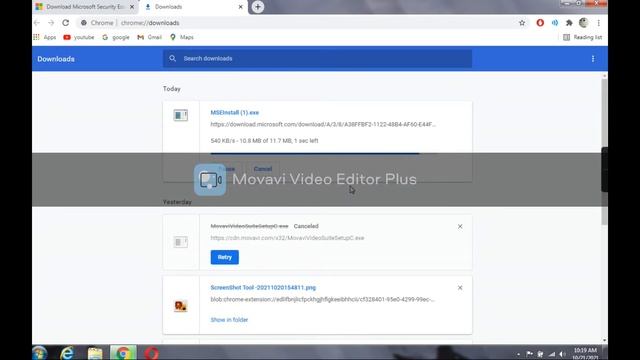Image resolution: width=640 pixels, height=360 pixels.
Task: Close the Downloads tab
Action: click(240, 7)
